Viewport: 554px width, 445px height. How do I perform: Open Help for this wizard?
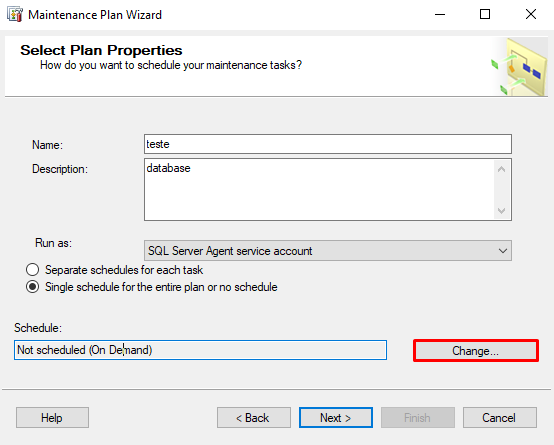tap(52, 418)
